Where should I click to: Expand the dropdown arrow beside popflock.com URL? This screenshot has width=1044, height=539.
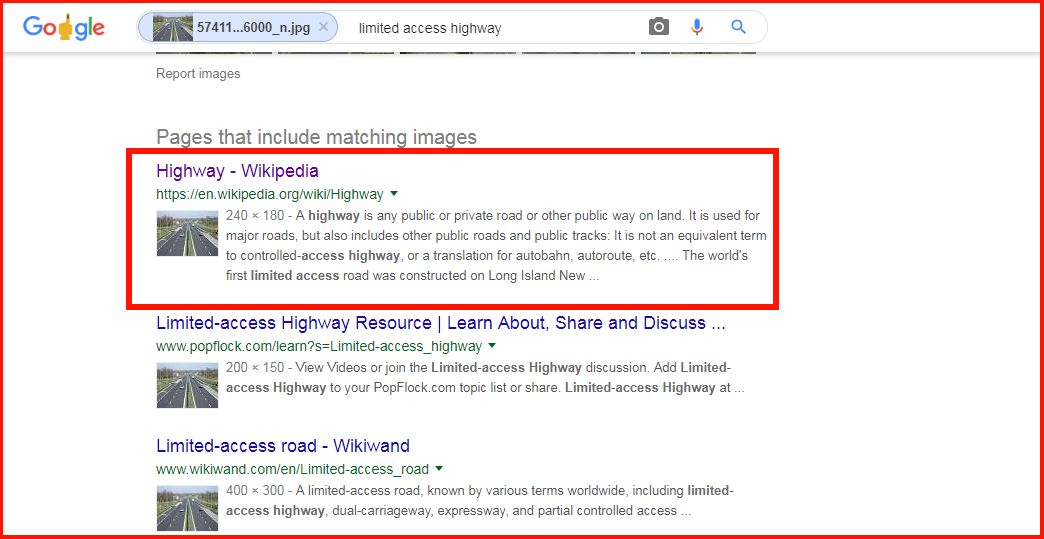point(492,346)
